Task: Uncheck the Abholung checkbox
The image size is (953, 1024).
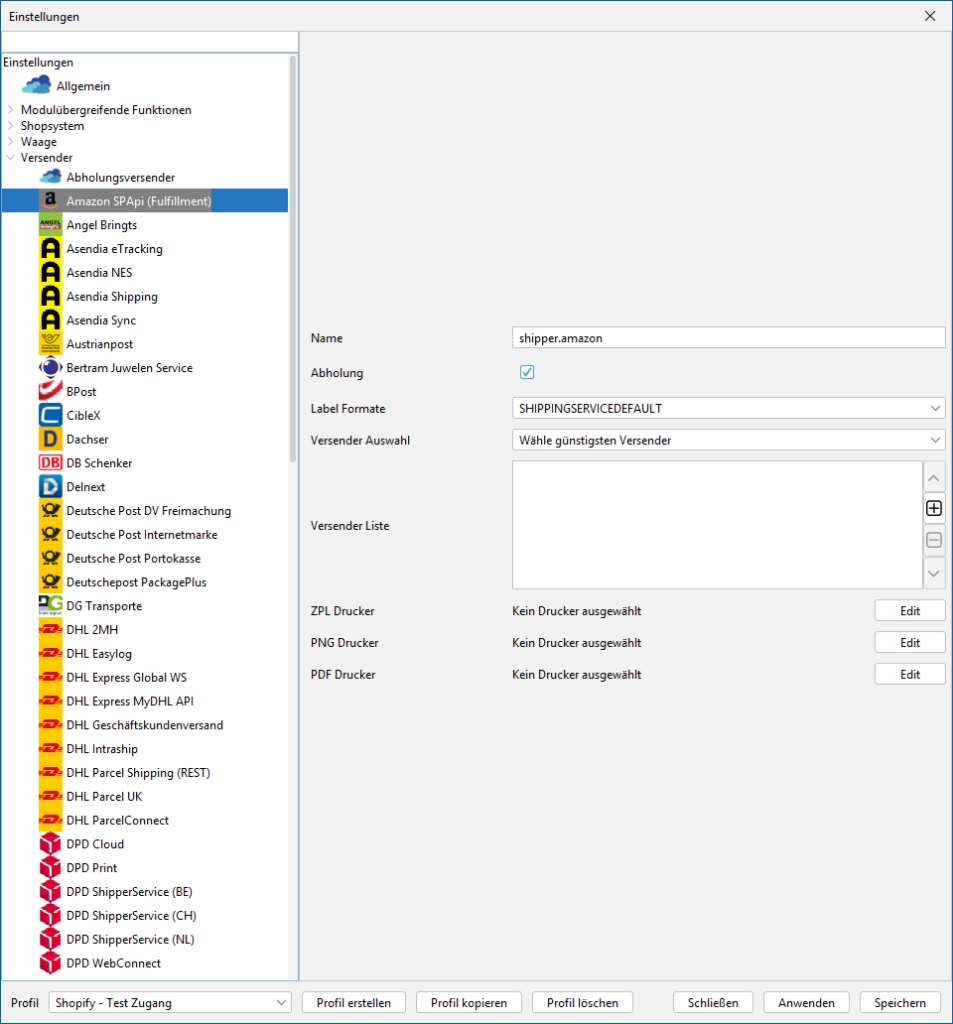Action: 527,373
